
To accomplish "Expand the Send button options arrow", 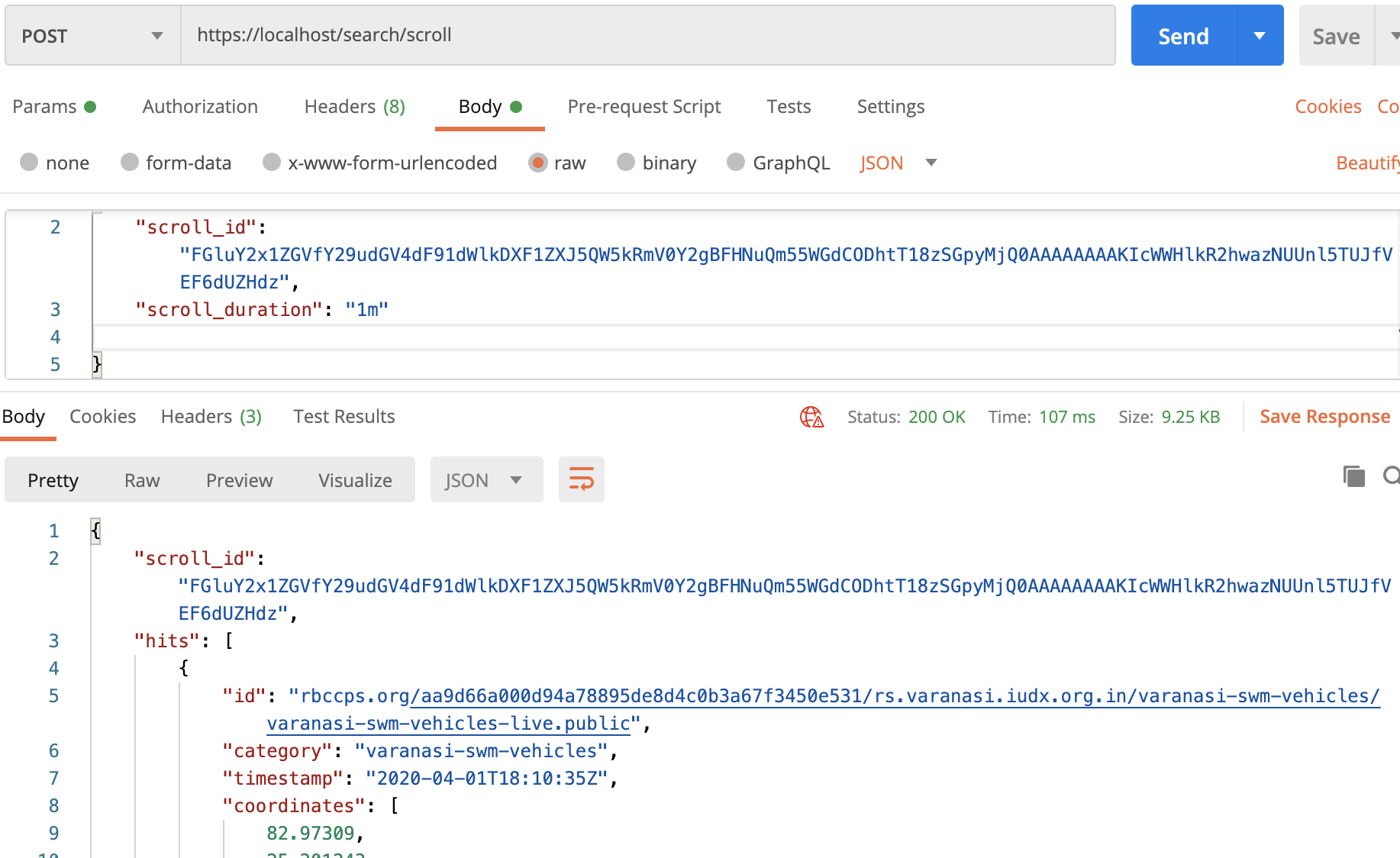I will (x=1260, y=35).
